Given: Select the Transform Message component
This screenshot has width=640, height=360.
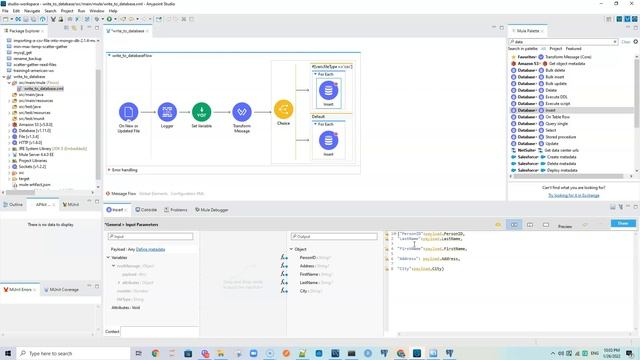Looking at the screenshot, I should [x=242, y=112].
